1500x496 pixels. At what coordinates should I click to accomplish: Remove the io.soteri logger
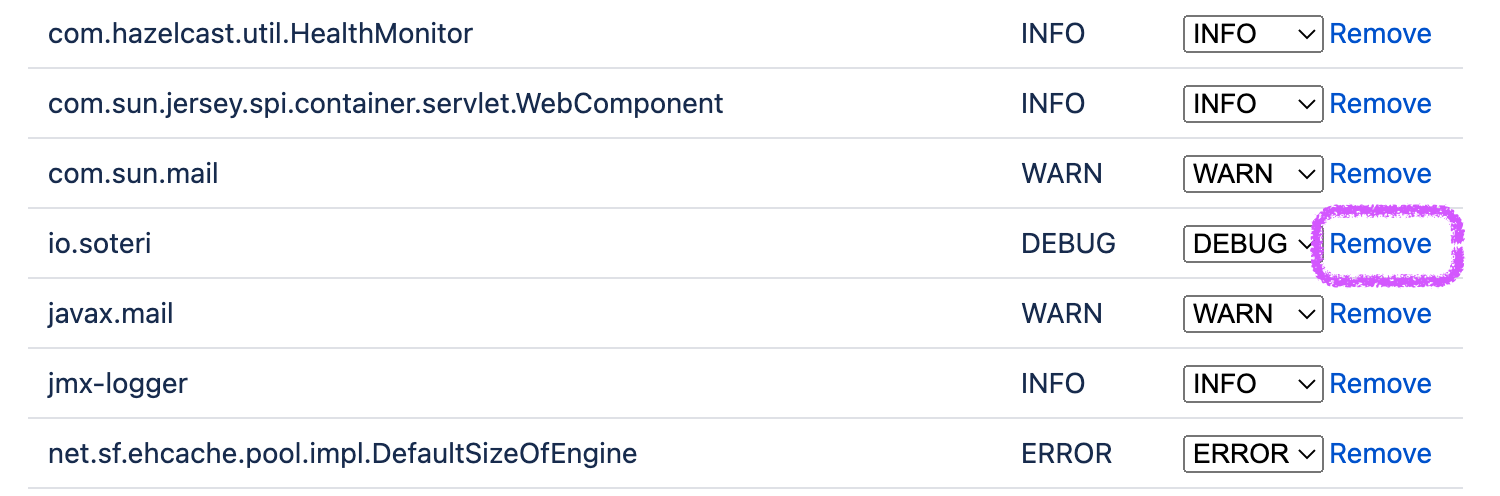coord(1380,244)
